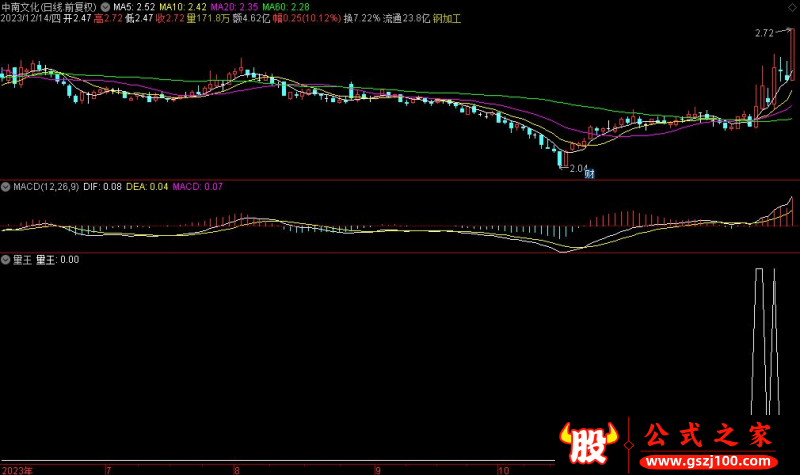800x475 pixels.
Task: Click the open price 开2.47
Action: [77, 18]
